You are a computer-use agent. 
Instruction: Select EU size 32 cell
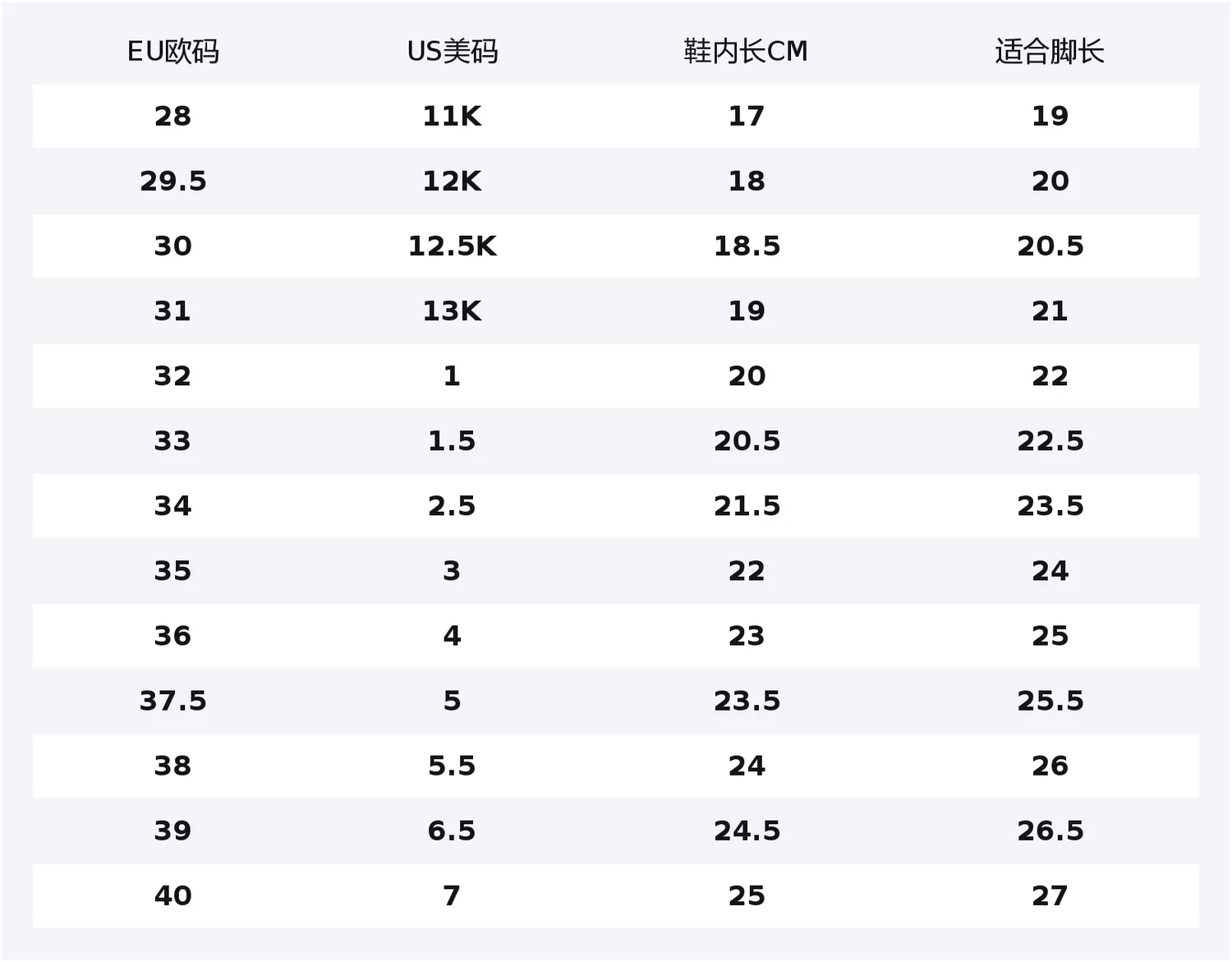(x=173, y=376)
